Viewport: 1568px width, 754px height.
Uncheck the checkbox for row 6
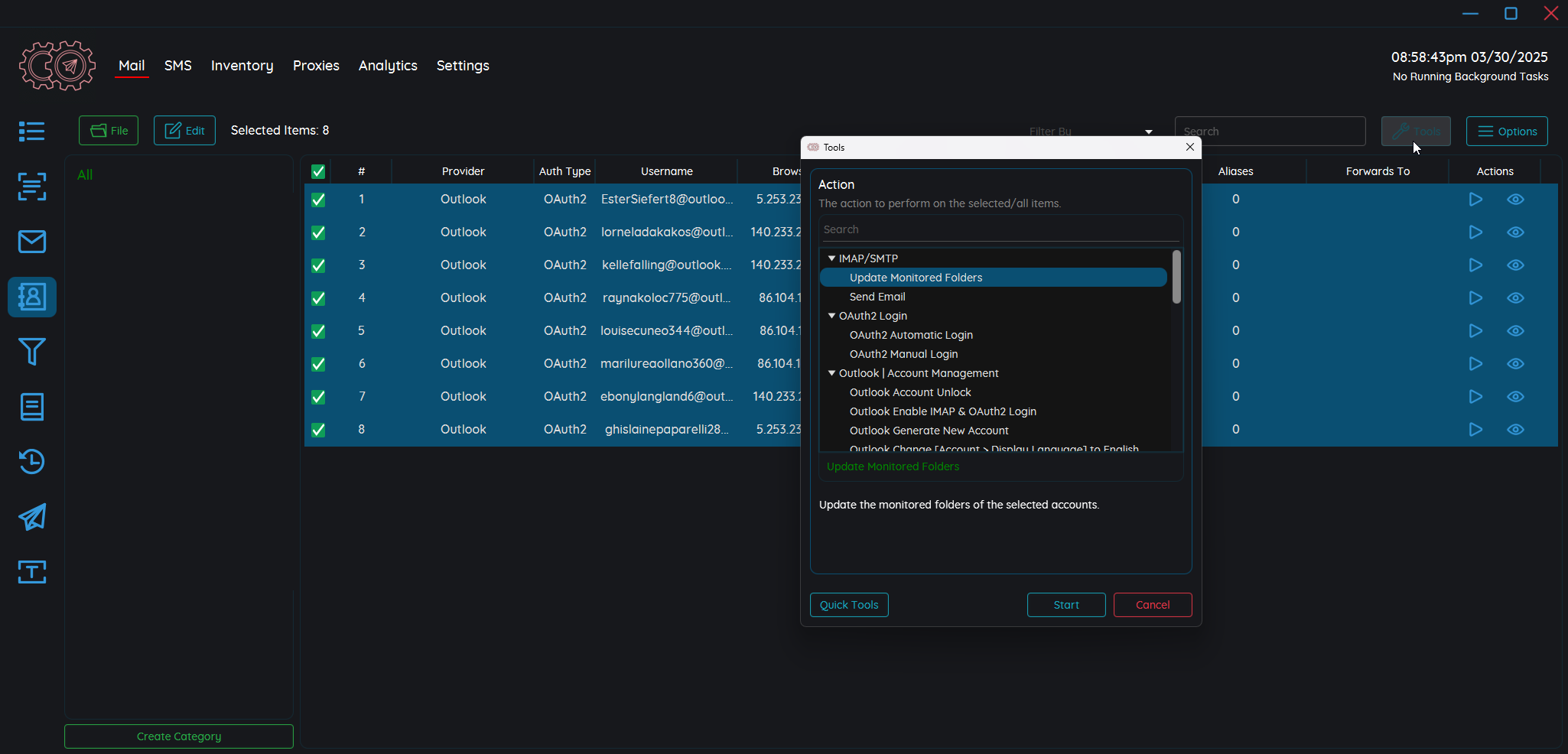click(318, 364)
